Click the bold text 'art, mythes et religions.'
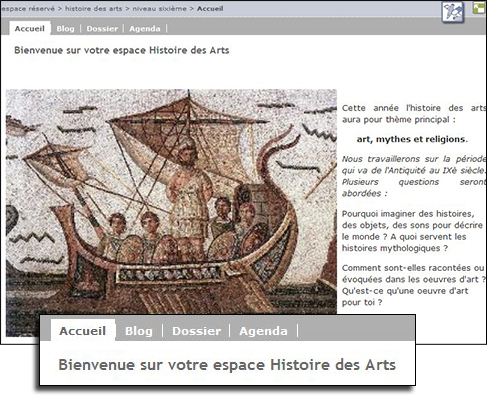The image size is (487, 400). [x=412, y=139]
